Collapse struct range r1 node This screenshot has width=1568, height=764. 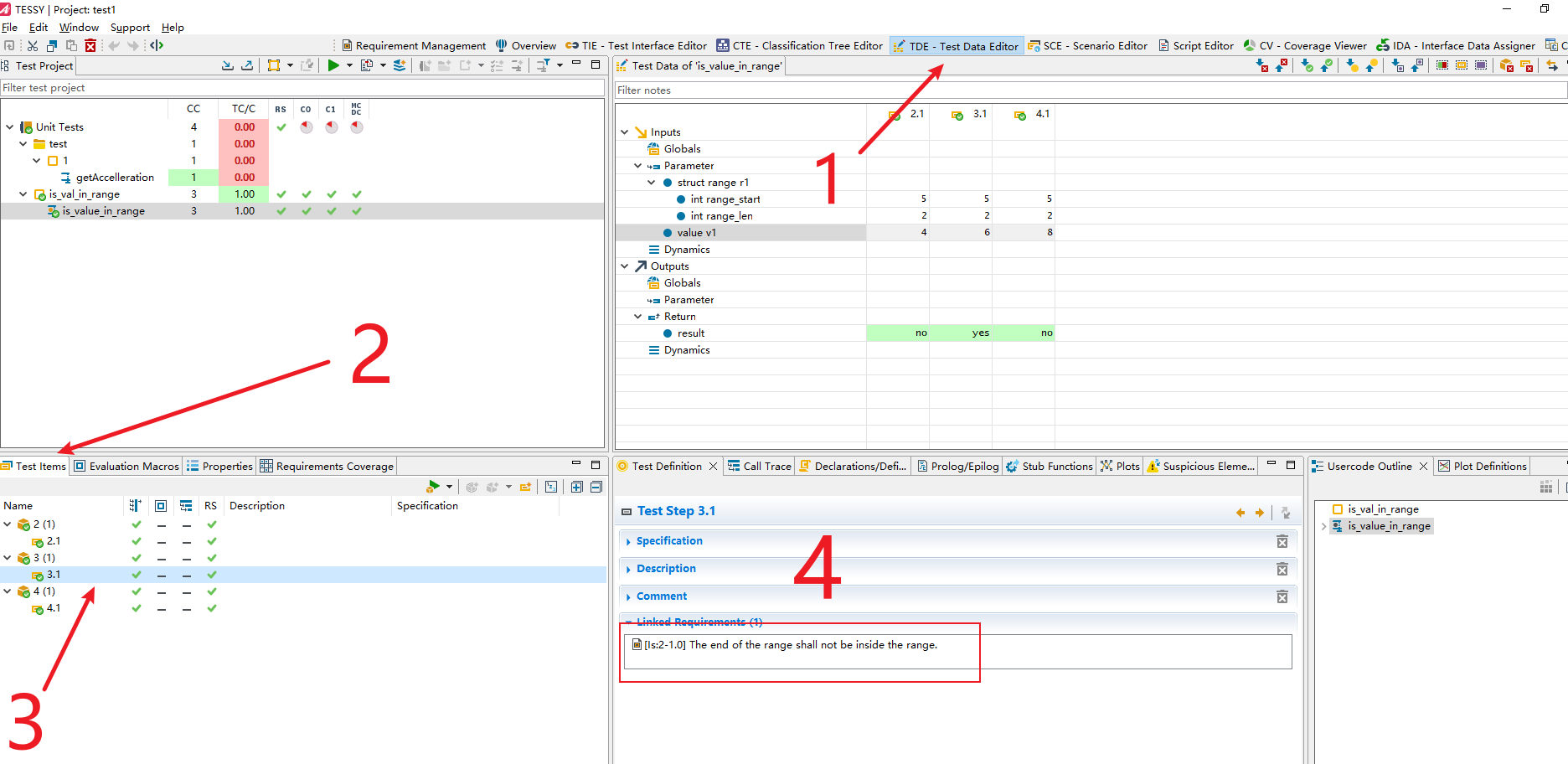tap(652, 183)
